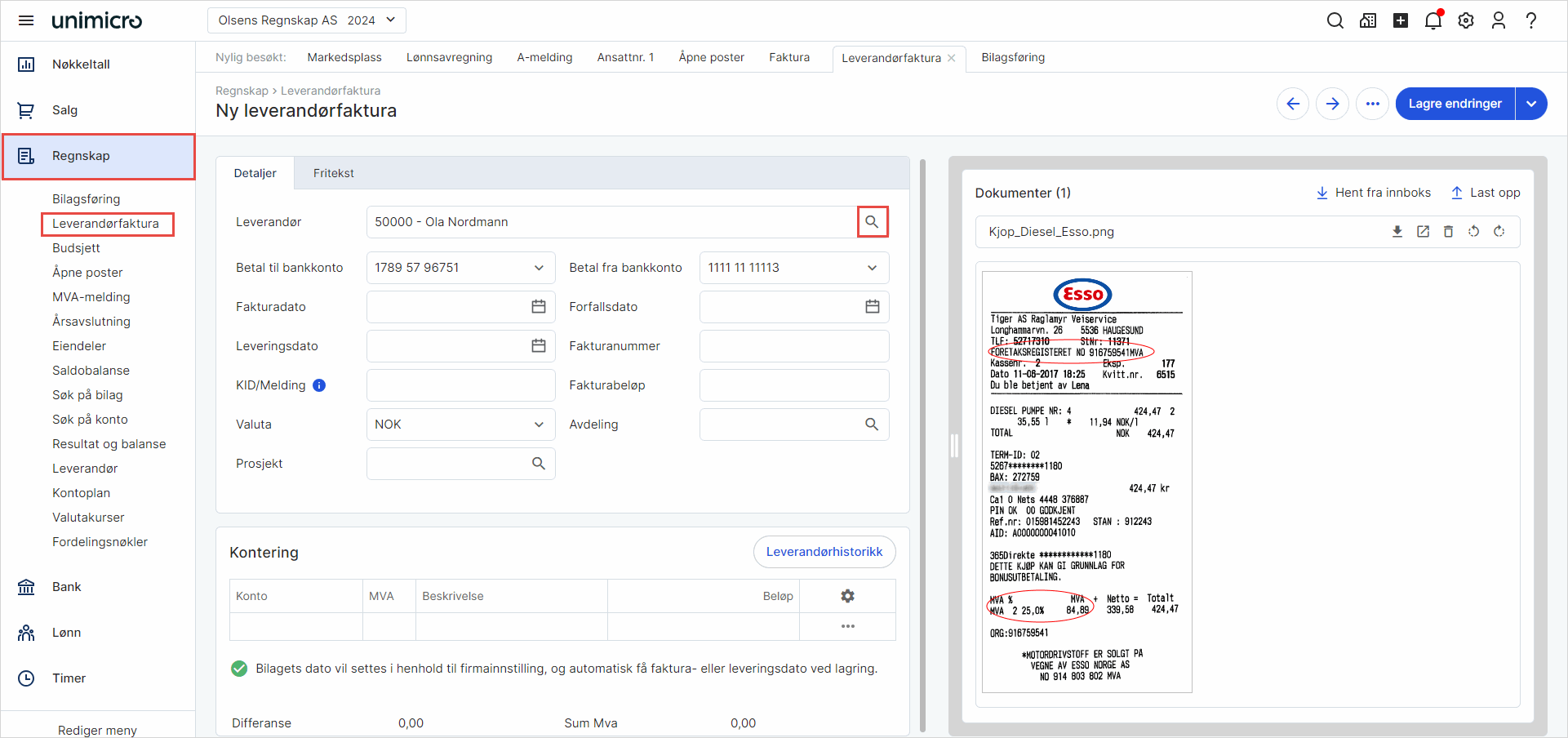
Task: Open the Kontering column settings gear
Action: [x=847, y=596]
